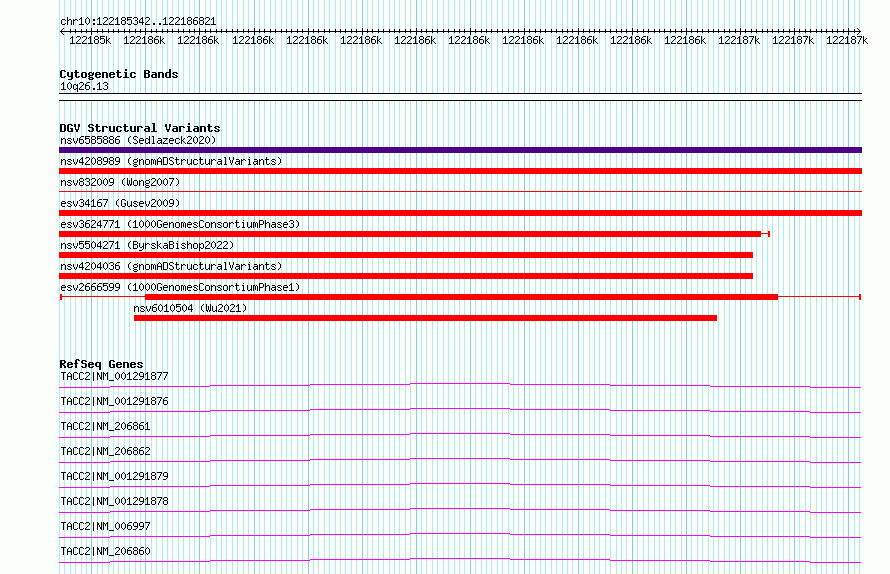
Task: Click the TACC2|NM_001291879 gene label
Action: [114, 476]
